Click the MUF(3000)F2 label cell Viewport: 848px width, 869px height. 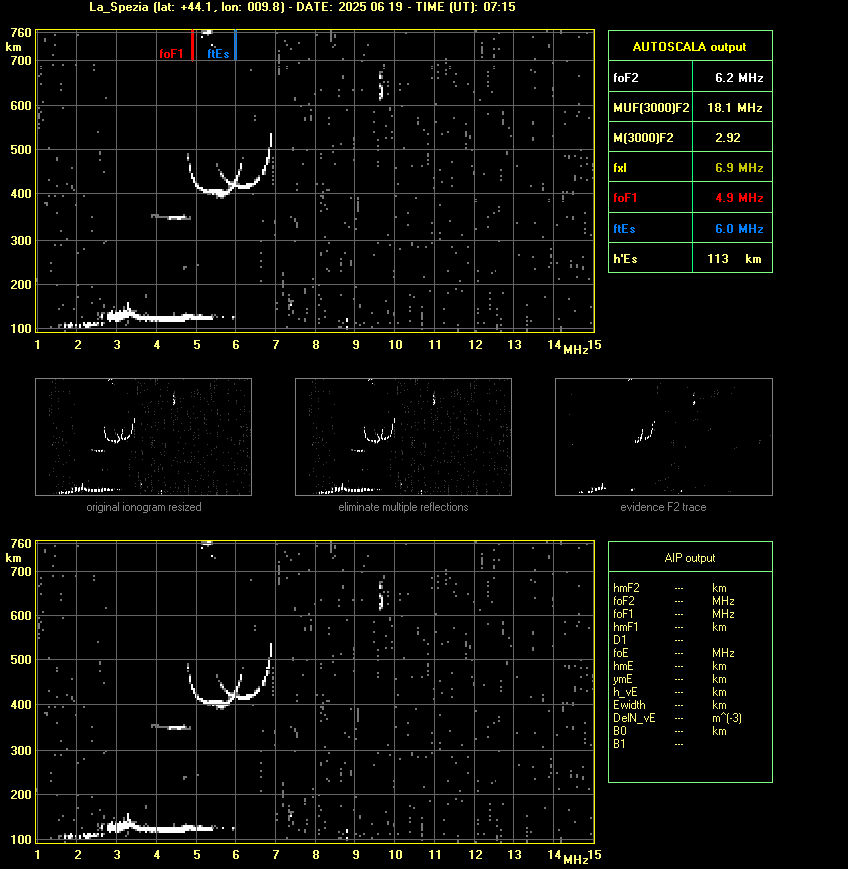pos(651,108)
